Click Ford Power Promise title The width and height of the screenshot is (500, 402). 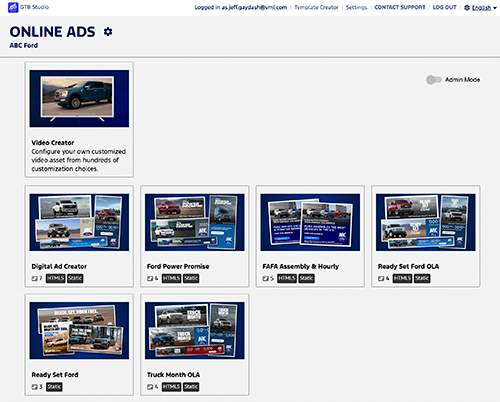pyautogui.click(x=178, y=266)
